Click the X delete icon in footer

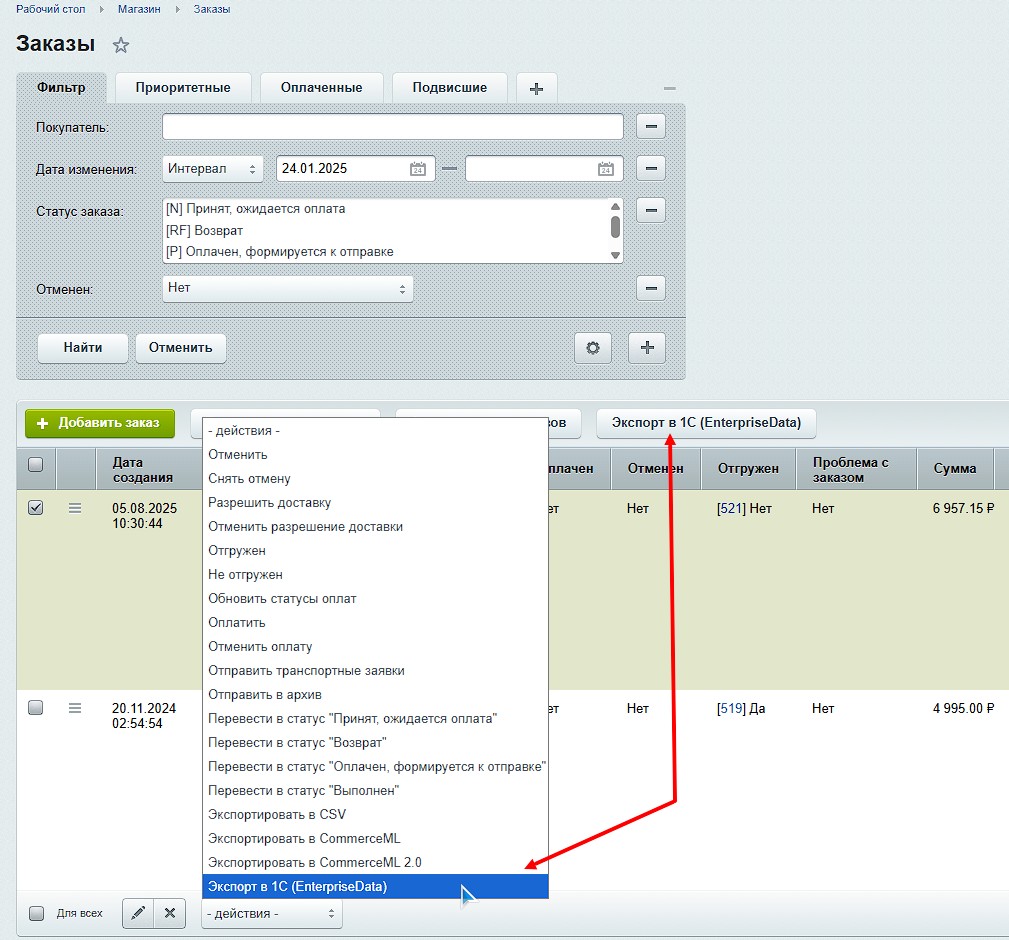(170, 913)
